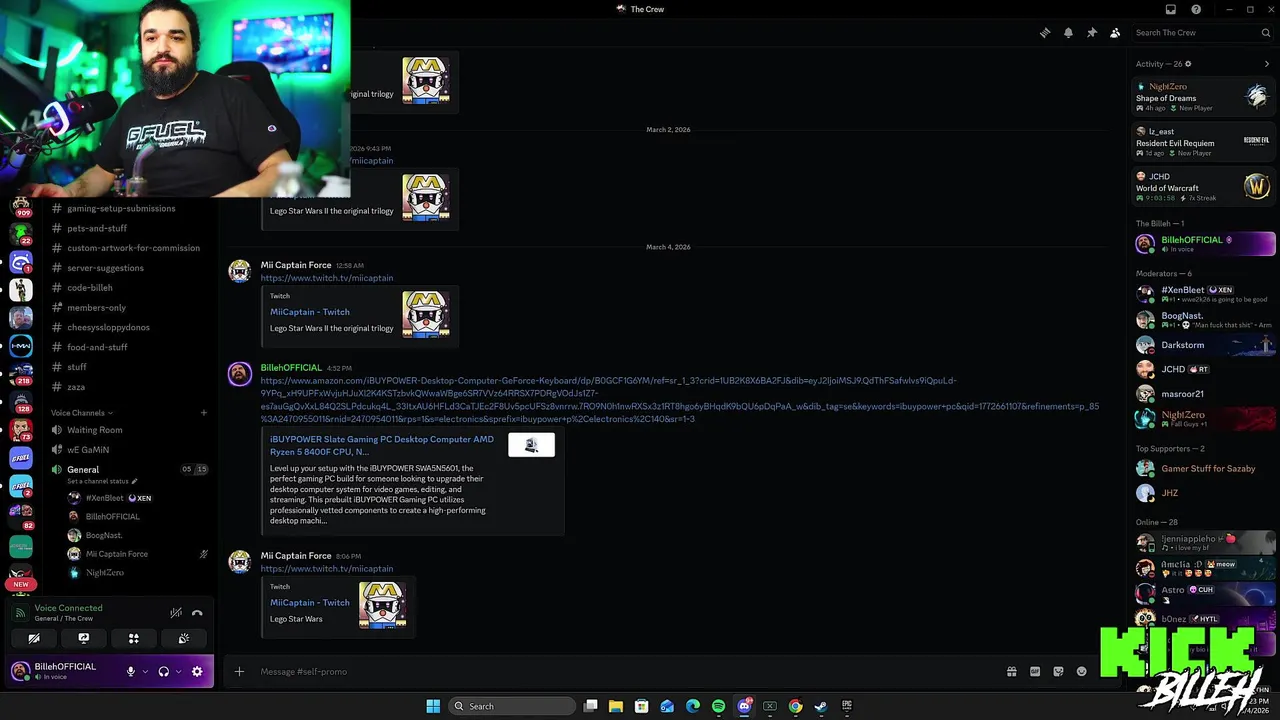Open the sticker picker
The height and width of the screenshot is (720, 1280).
click(x=1058, y=672)
